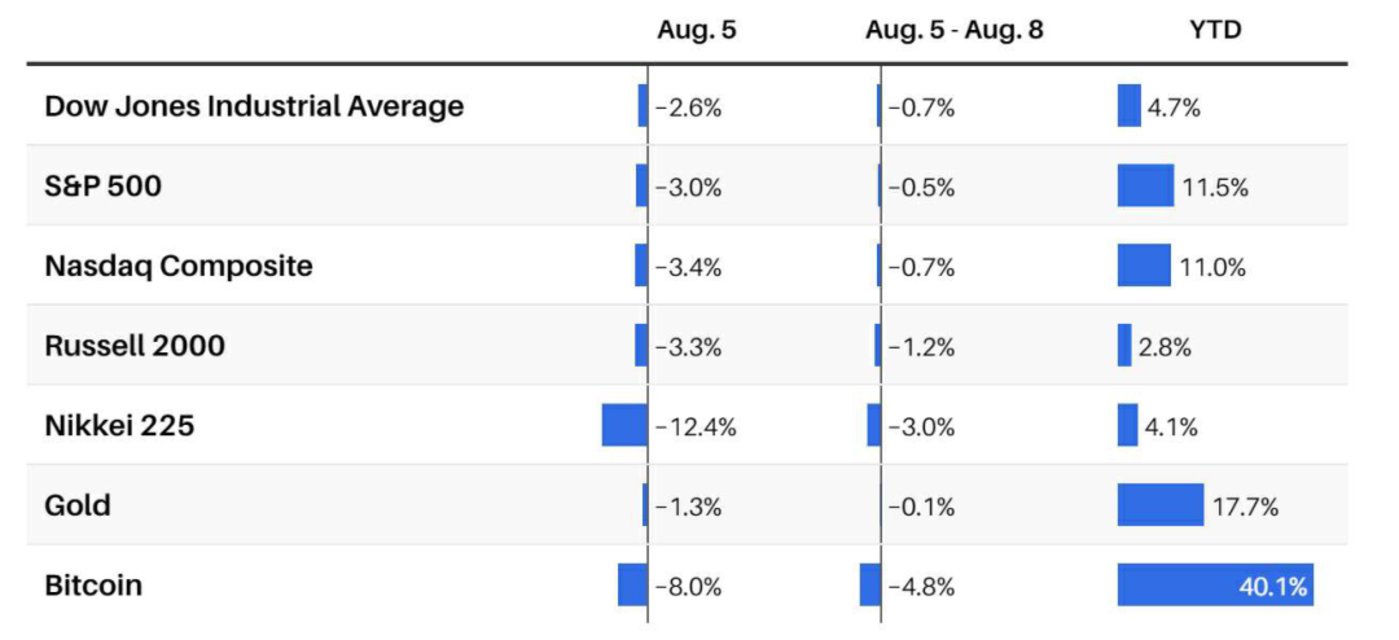The height and width of the screenshot is (640, 1399).
Task: Select Bitcoin's -4.8% weekly bar
Action: 870,585
